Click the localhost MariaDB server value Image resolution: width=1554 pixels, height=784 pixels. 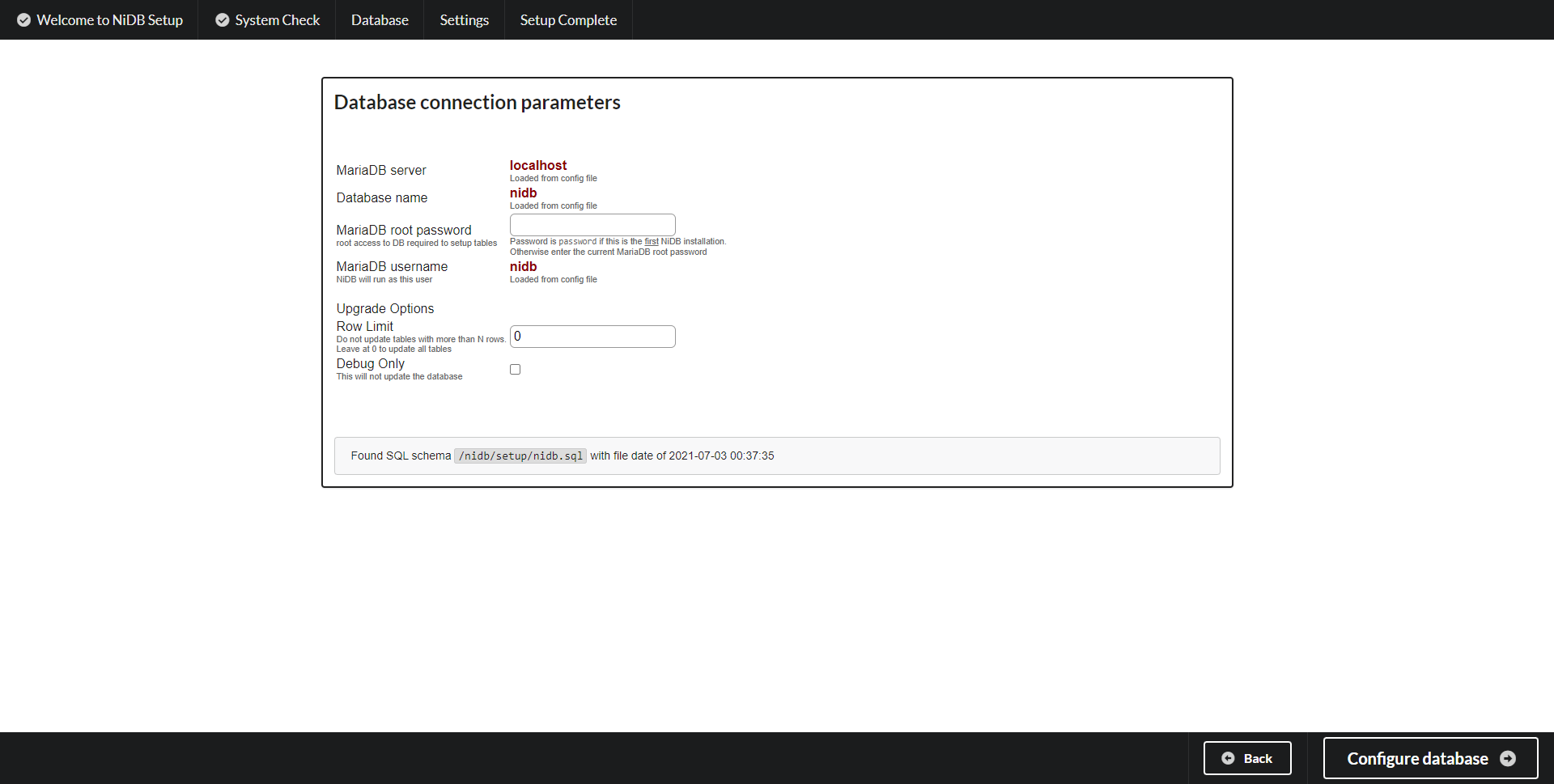537,165
